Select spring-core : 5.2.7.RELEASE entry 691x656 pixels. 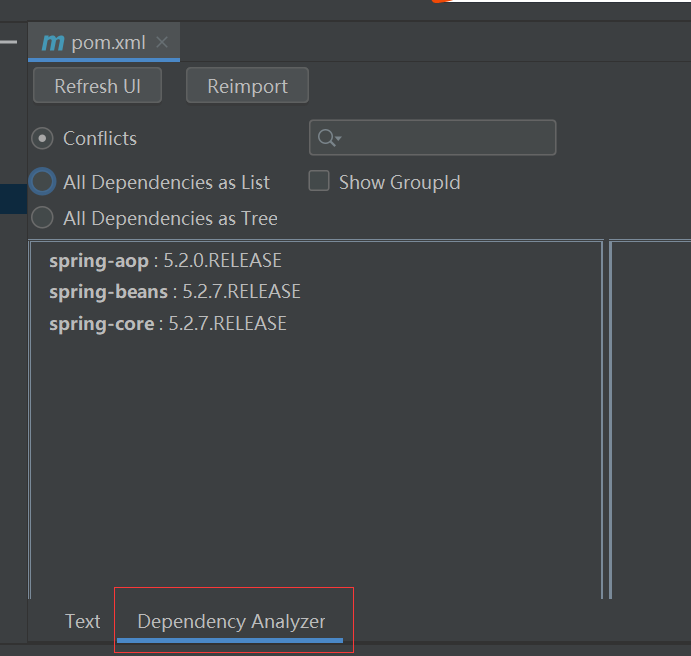click(168, 324)
